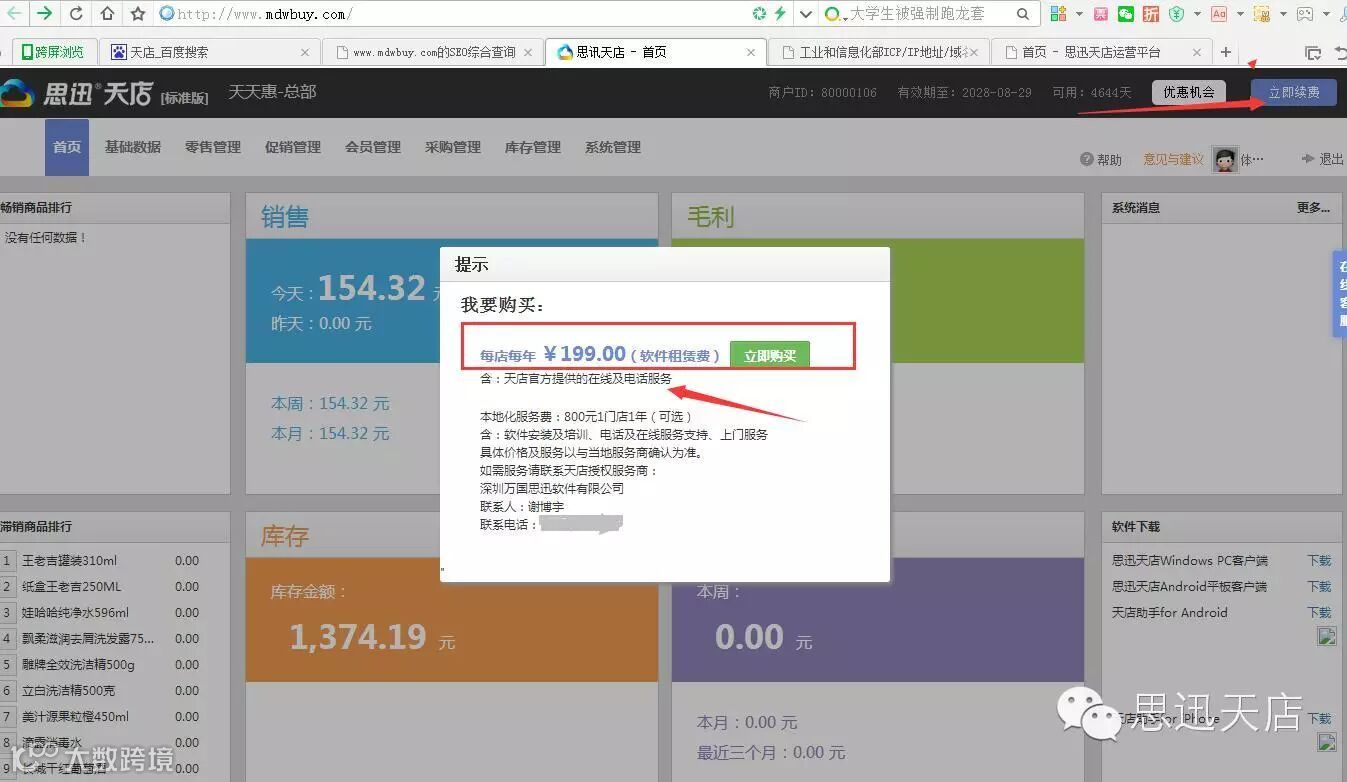This screenshot has width=1347, height=782.
Task: Switch to the SEO综合查询 tab
Action: click(x=434, y=52)
